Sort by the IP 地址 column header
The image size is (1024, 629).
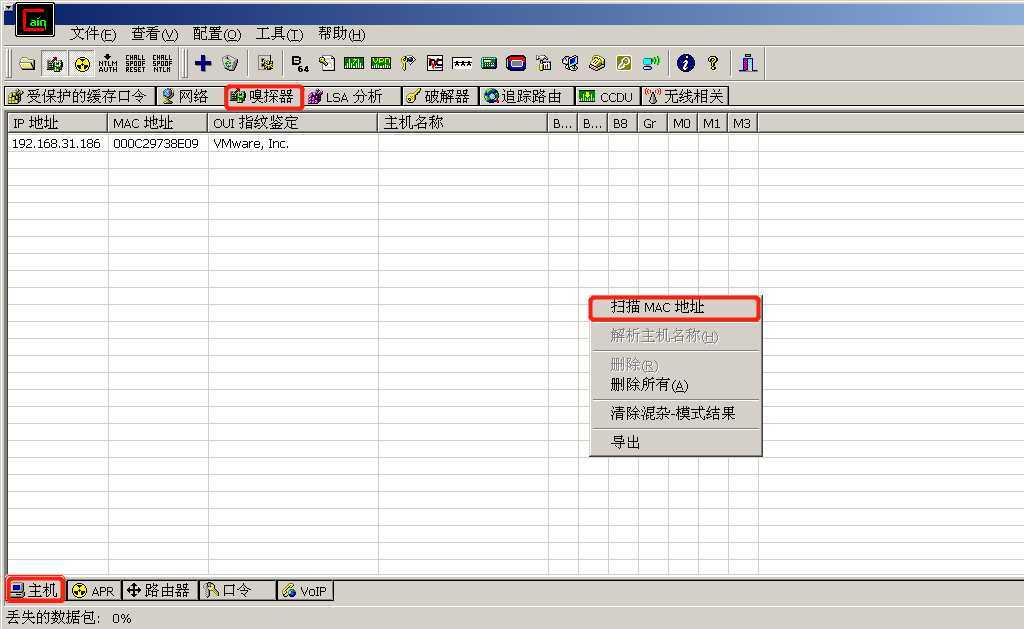coord(57,123)
